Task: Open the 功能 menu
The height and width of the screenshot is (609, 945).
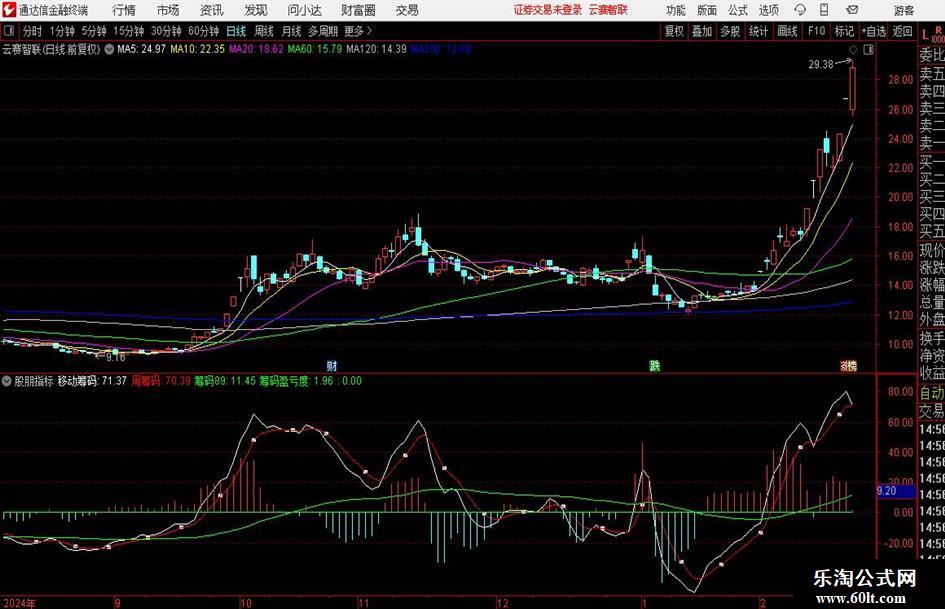Action: [676, 10]
